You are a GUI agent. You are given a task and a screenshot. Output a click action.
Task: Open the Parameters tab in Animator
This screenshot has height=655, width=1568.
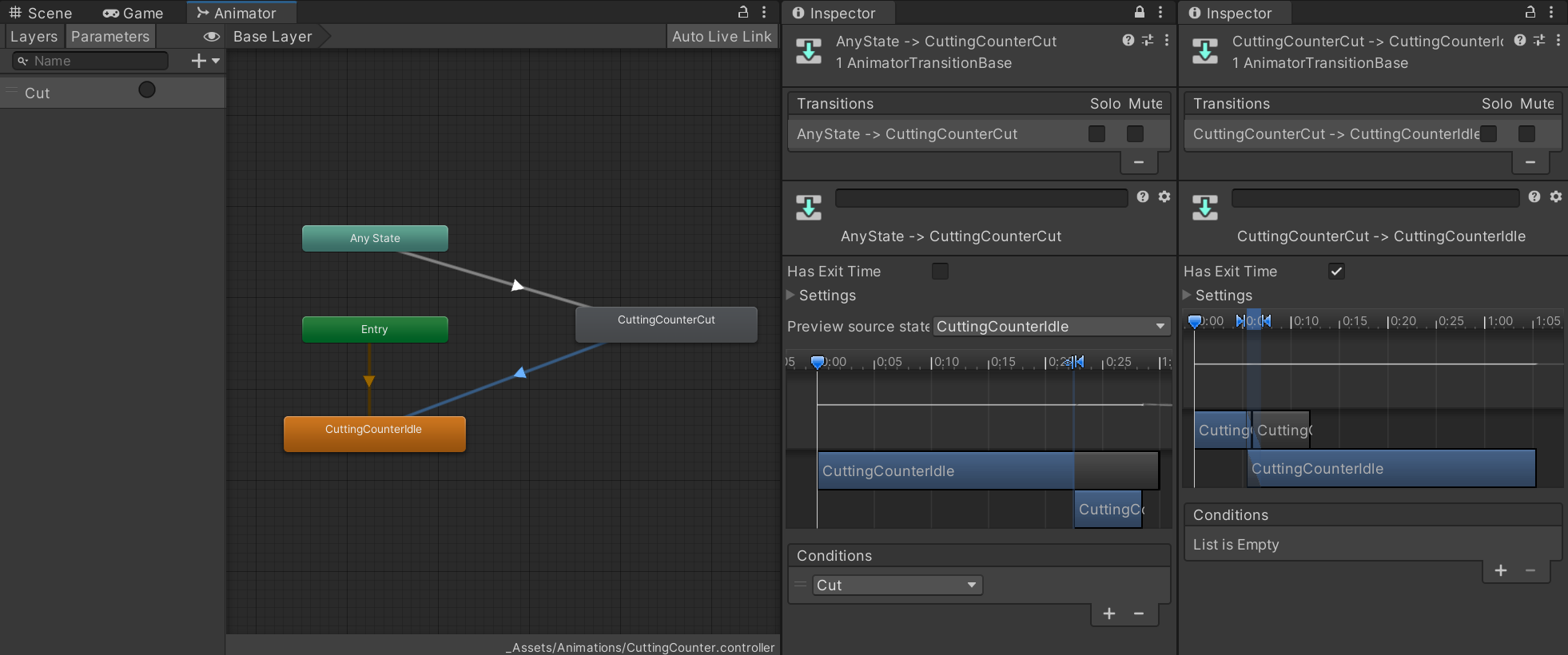point(110,37)
